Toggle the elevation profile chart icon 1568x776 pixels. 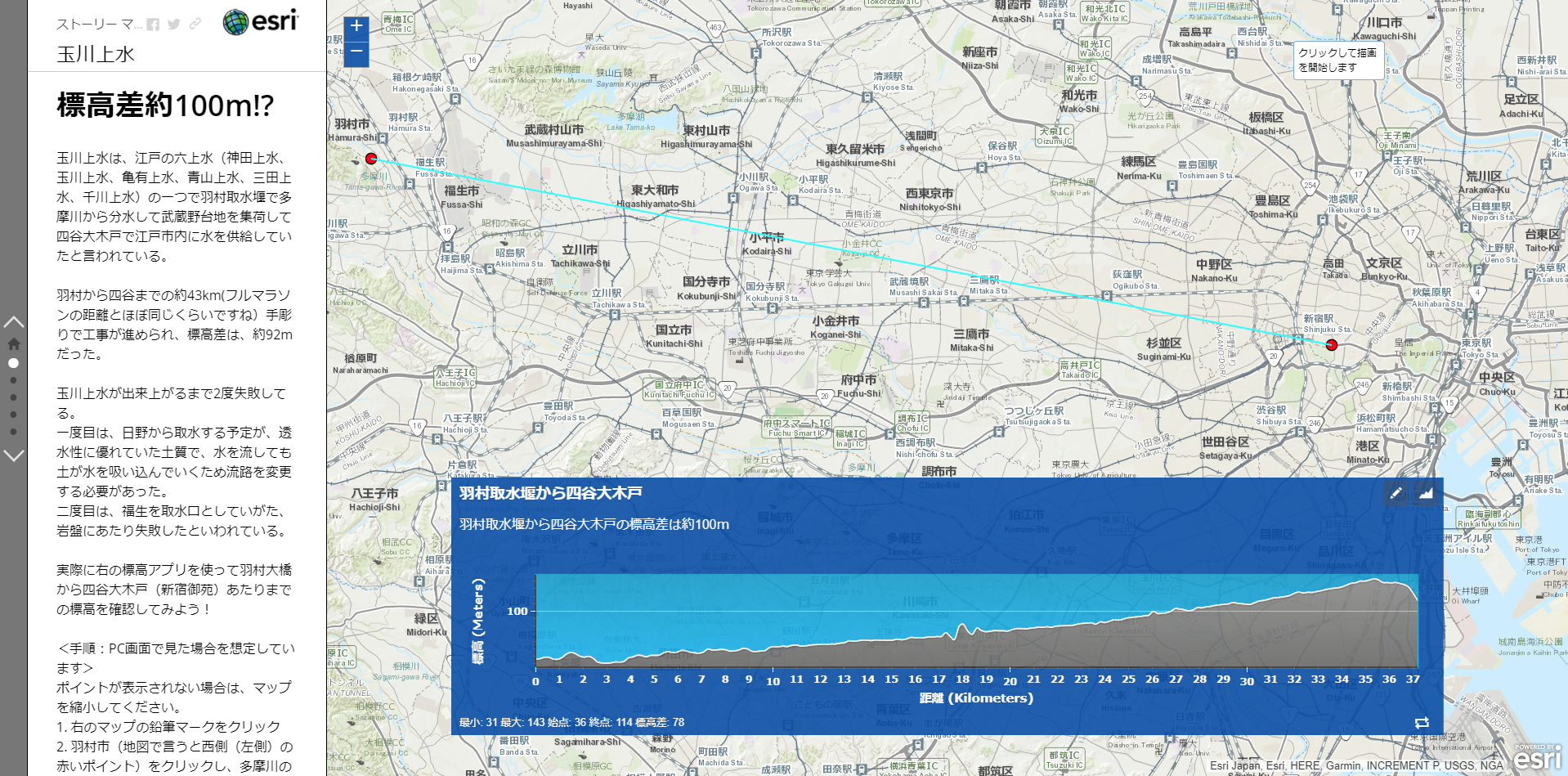(1426, 493)
